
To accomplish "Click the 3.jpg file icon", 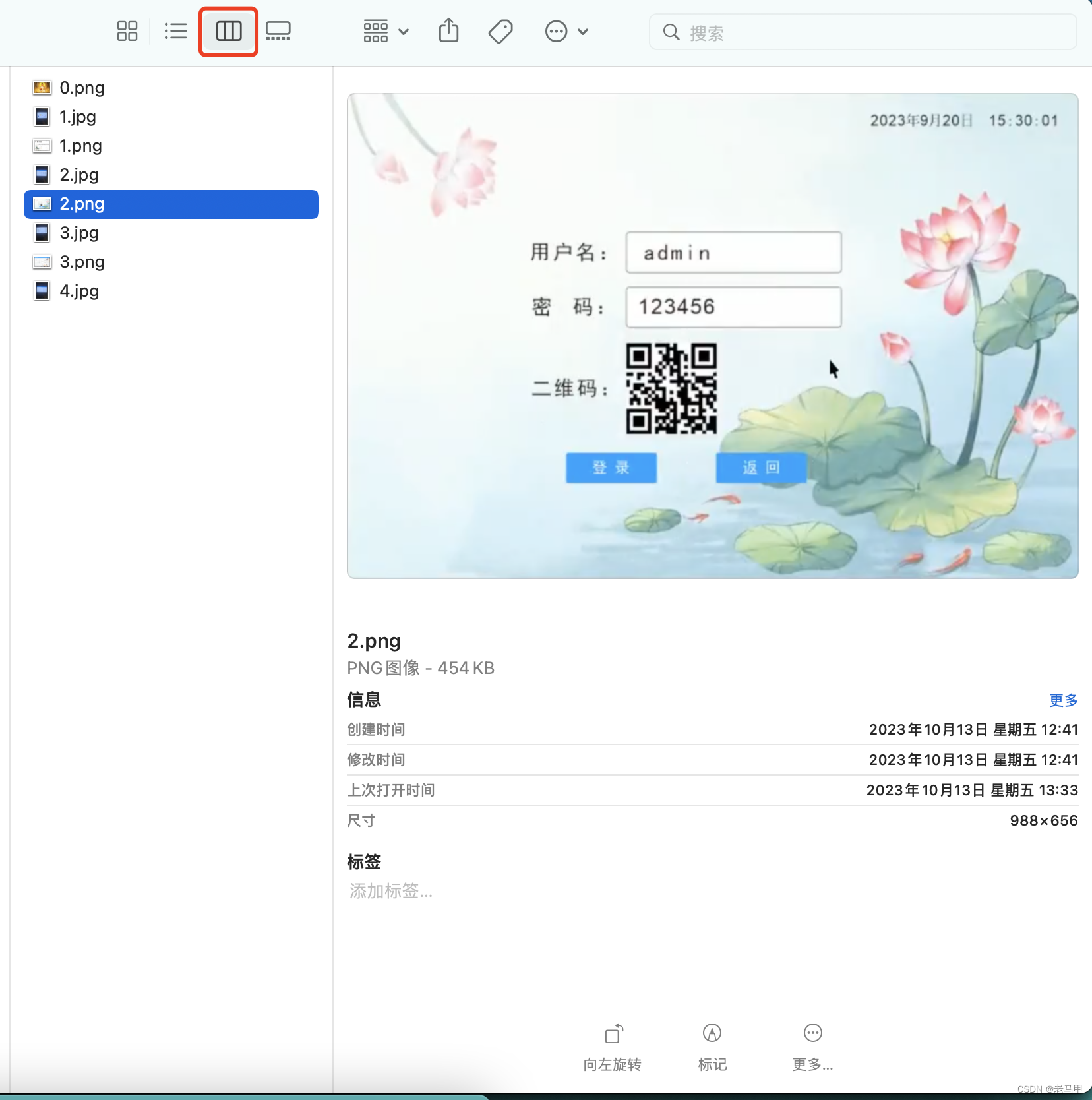I will coord(42,233).
